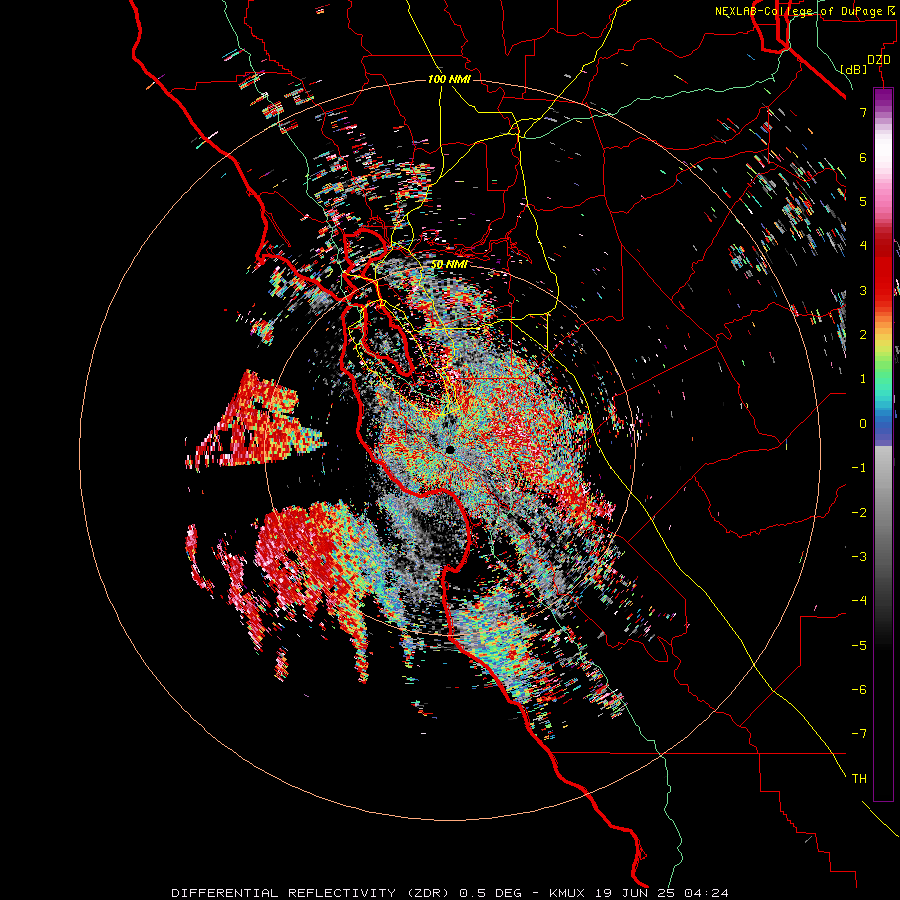This screenshot has height=900, width=900.
Task: Click the 04:24 timestamp
Action: [706, 893]
